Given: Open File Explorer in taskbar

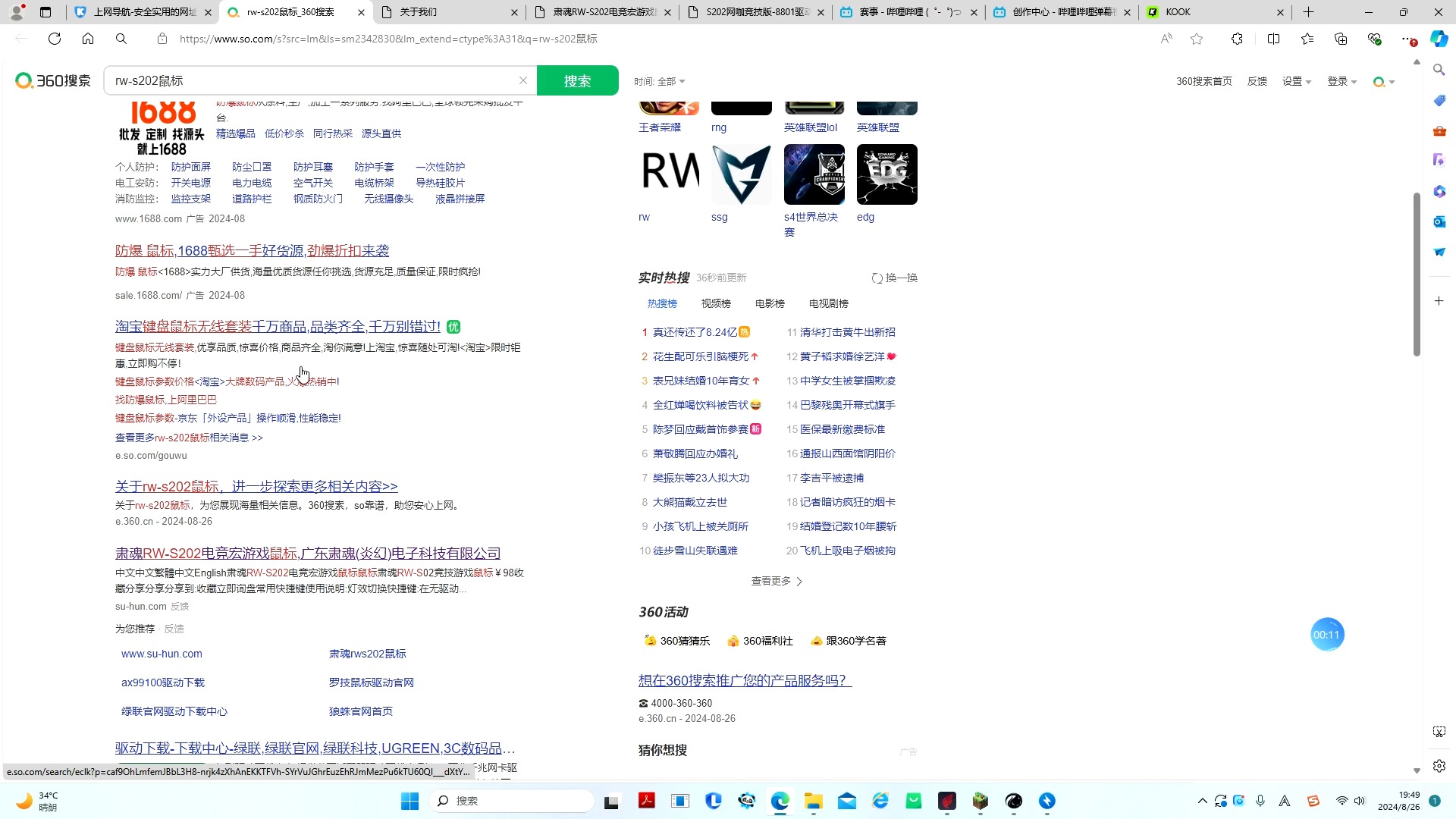Looking at the screenshot, I should pyautogui.click(x=814, y=801).
